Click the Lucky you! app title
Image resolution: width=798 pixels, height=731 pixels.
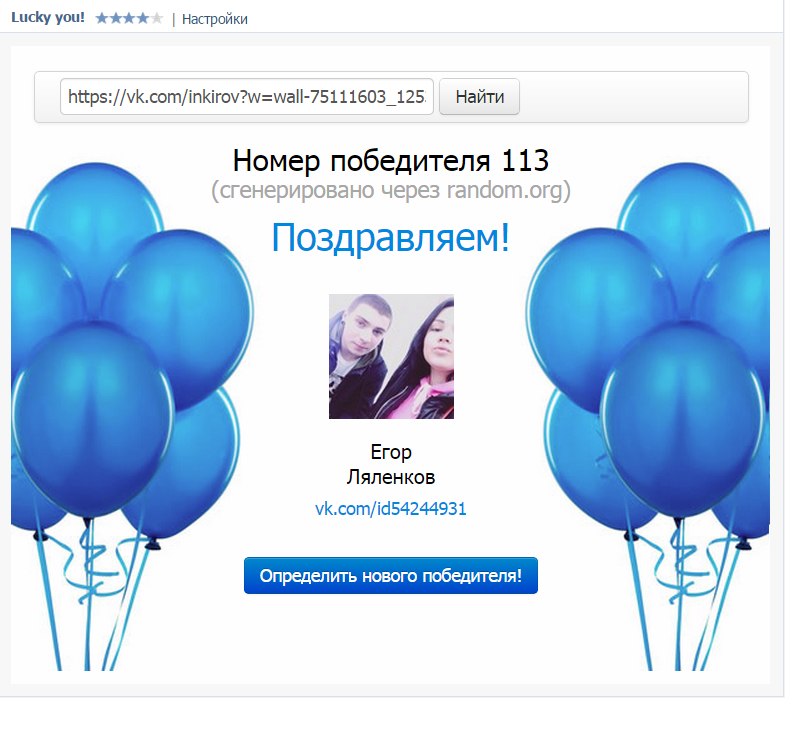[x=48, y=17]
